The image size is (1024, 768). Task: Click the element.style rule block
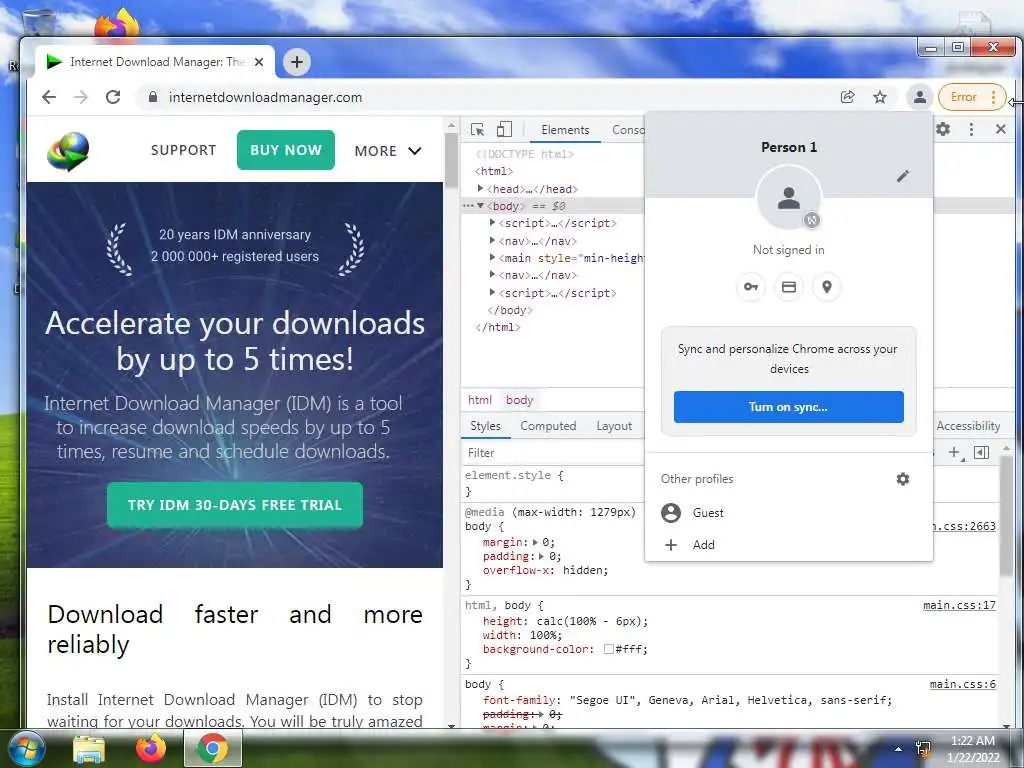[554, 483]
